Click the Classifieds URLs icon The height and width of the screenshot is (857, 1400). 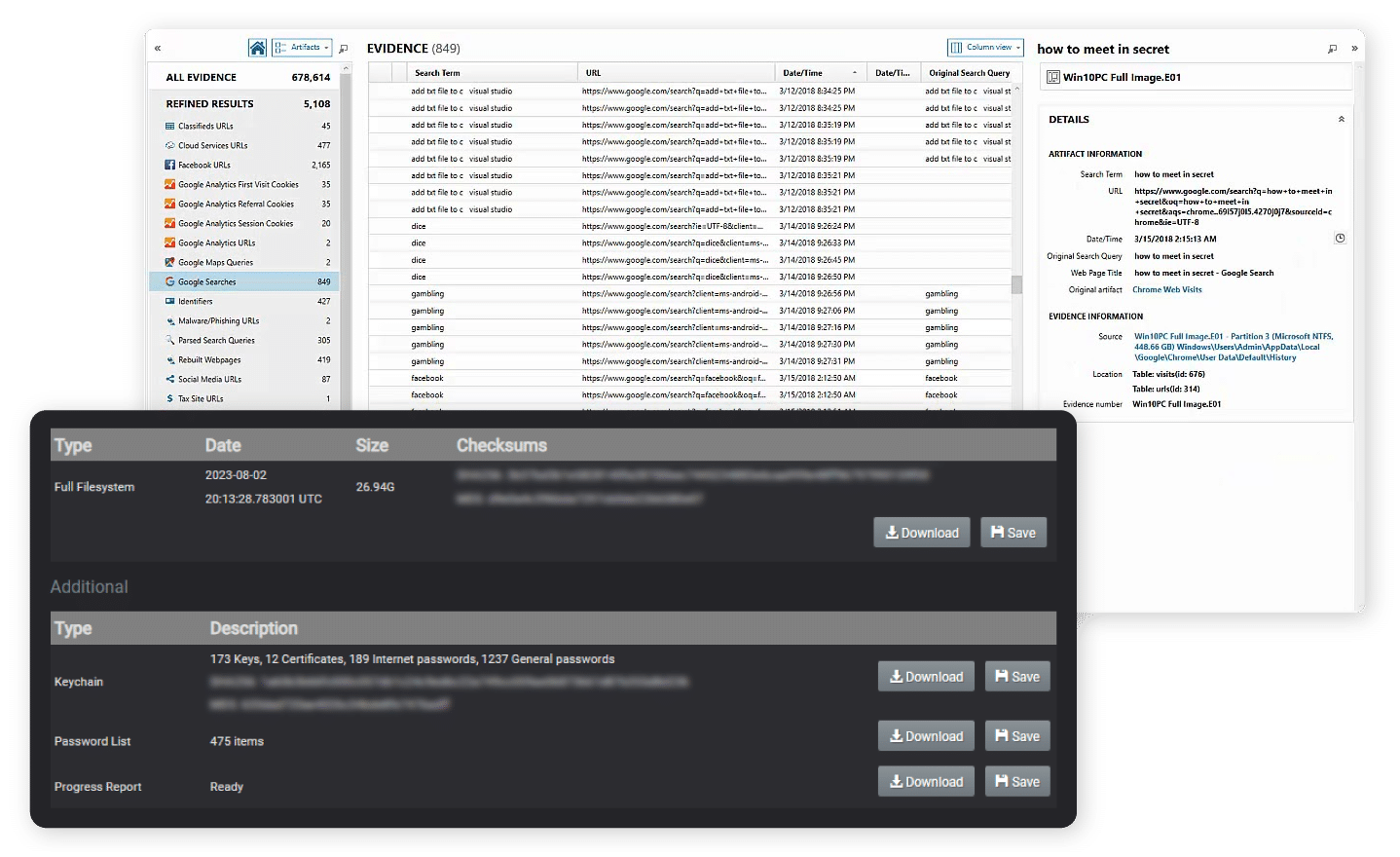click(170, 127)
